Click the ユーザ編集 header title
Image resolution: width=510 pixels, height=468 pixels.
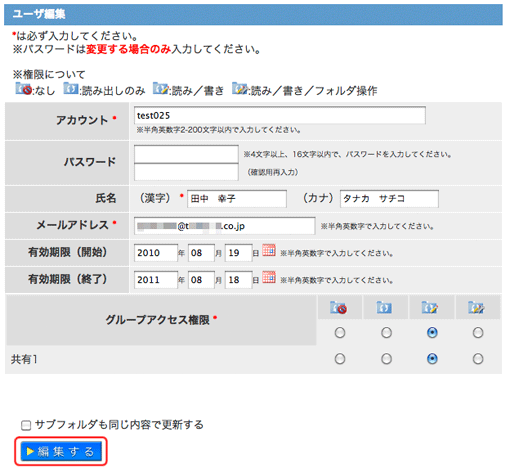39,14
